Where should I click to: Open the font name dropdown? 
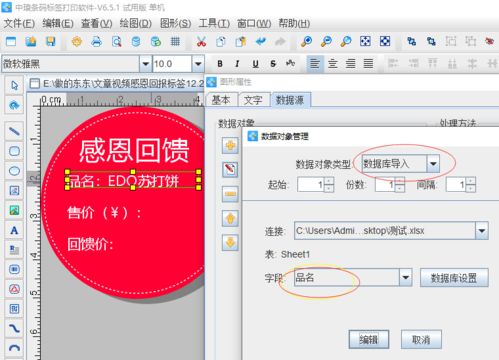click(x=145, y=64)
